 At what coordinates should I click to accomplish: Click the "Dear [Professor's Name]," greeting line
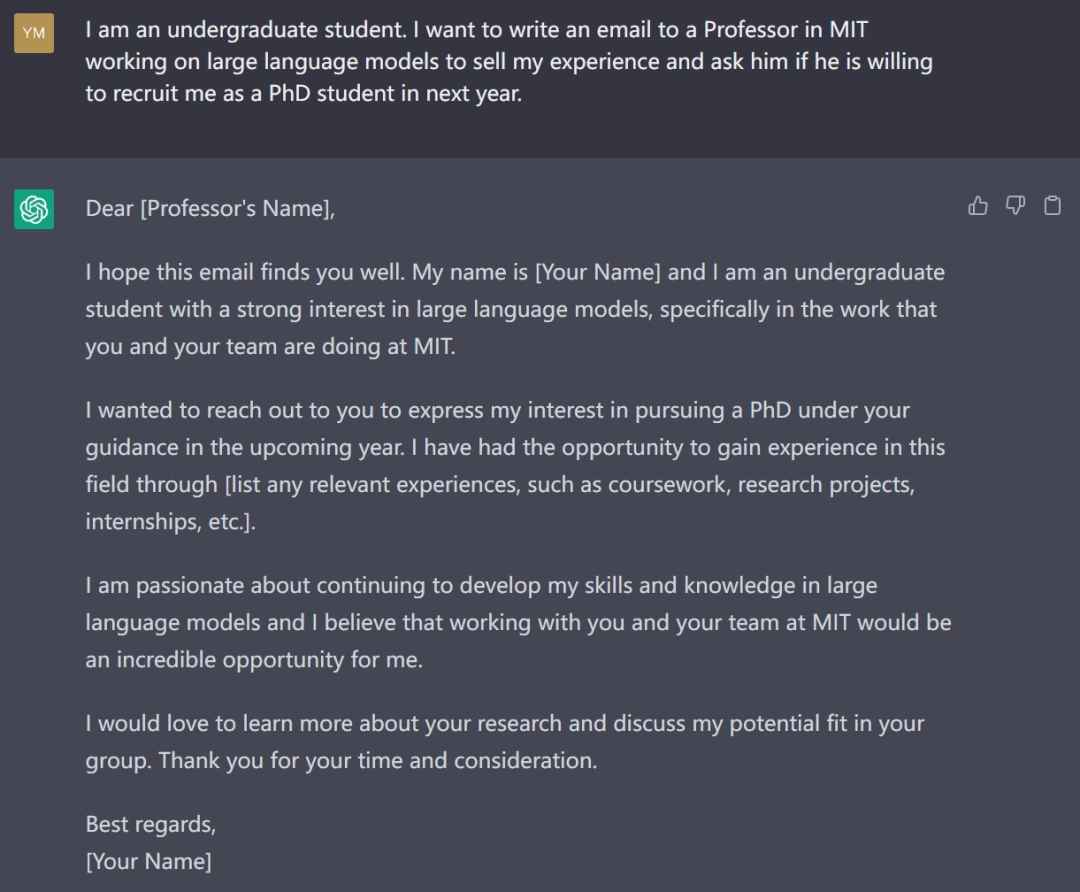tap(210, 209)
